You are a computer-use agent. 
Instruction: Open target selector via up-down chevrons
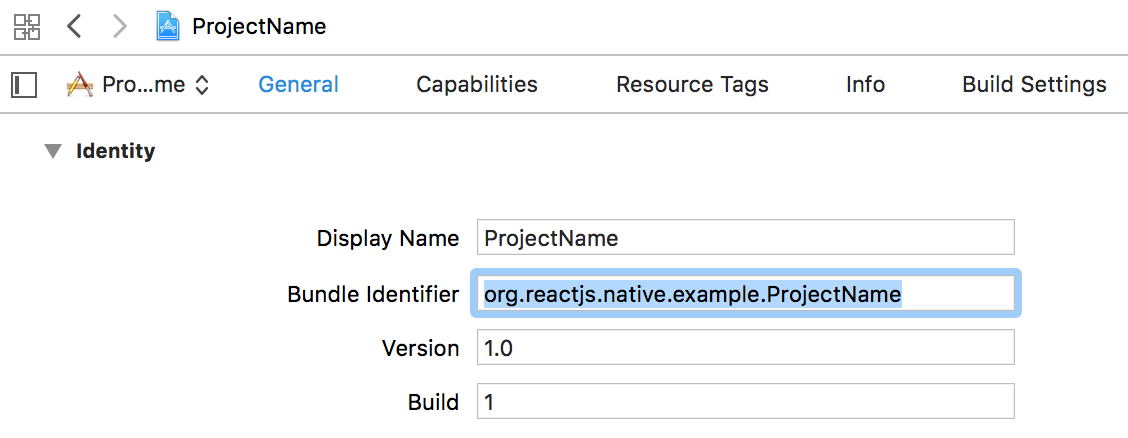click(x=202, y=85)
